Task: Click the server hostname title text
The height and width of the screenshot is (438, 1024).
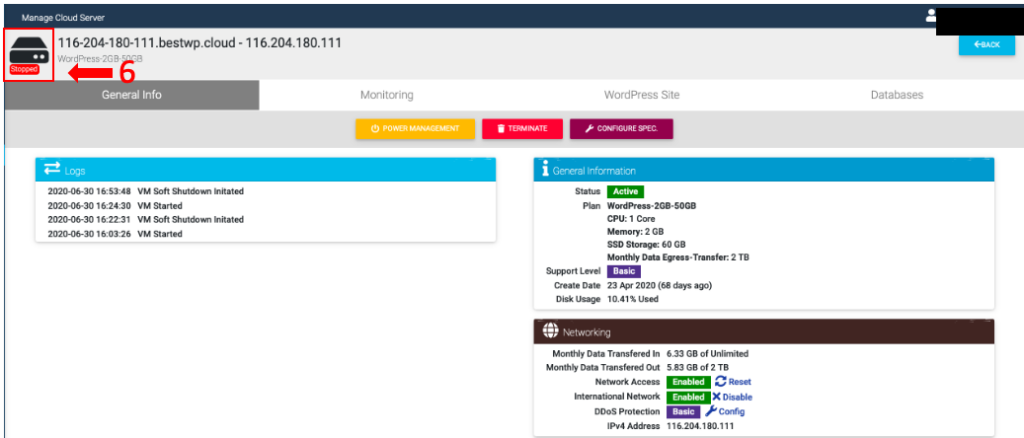Action: 200,43
